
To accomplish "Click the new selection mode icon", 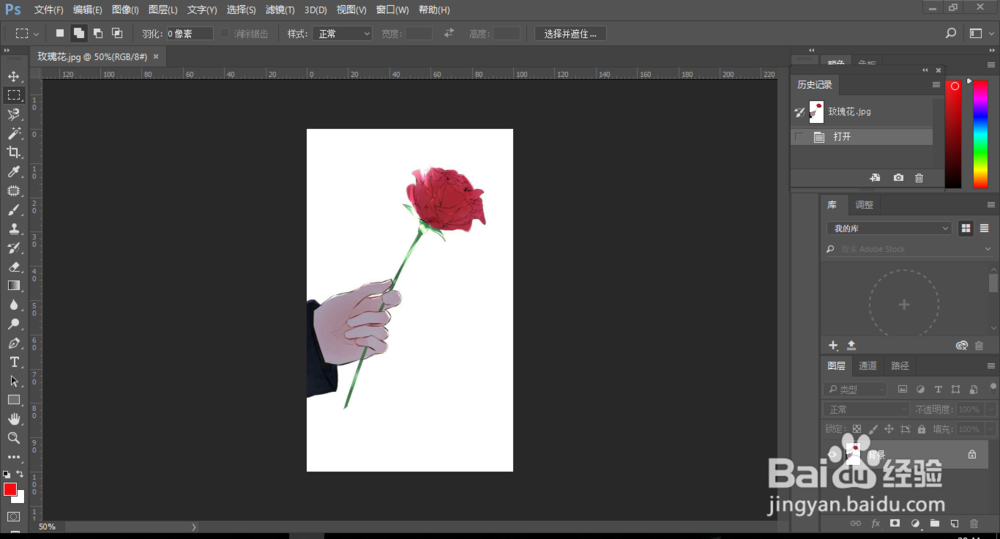I will 59,33.
